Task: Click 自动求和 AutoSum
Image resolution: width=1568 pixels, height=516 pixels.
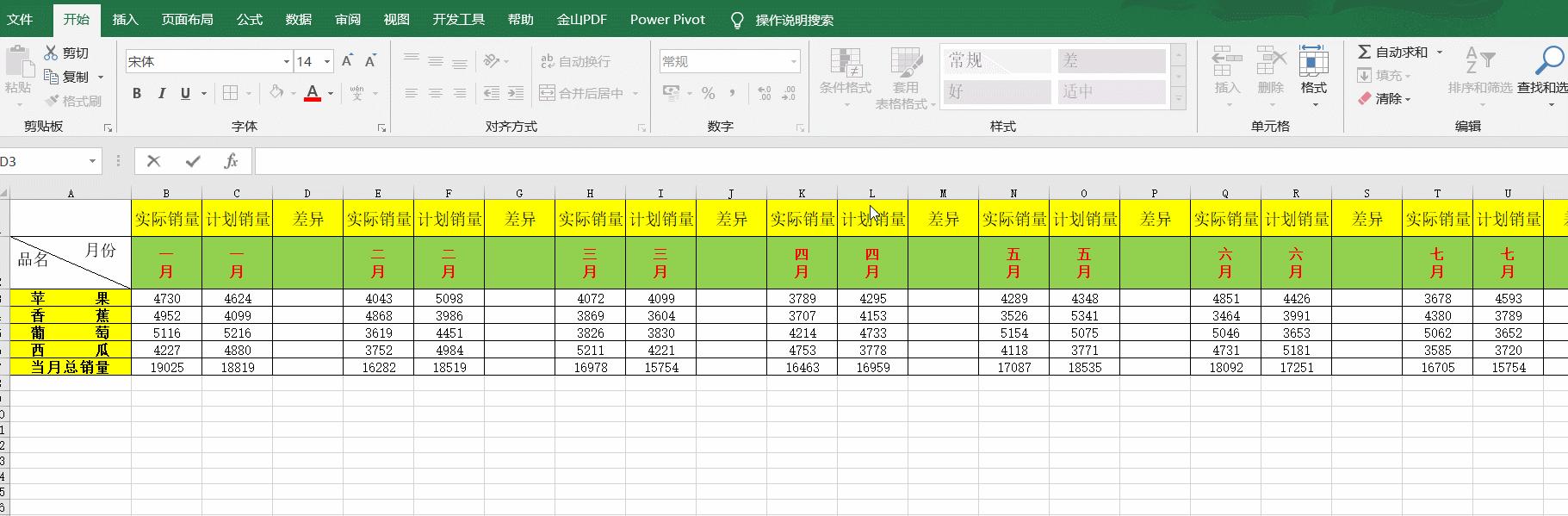Action: click(x=1392, y=52)
